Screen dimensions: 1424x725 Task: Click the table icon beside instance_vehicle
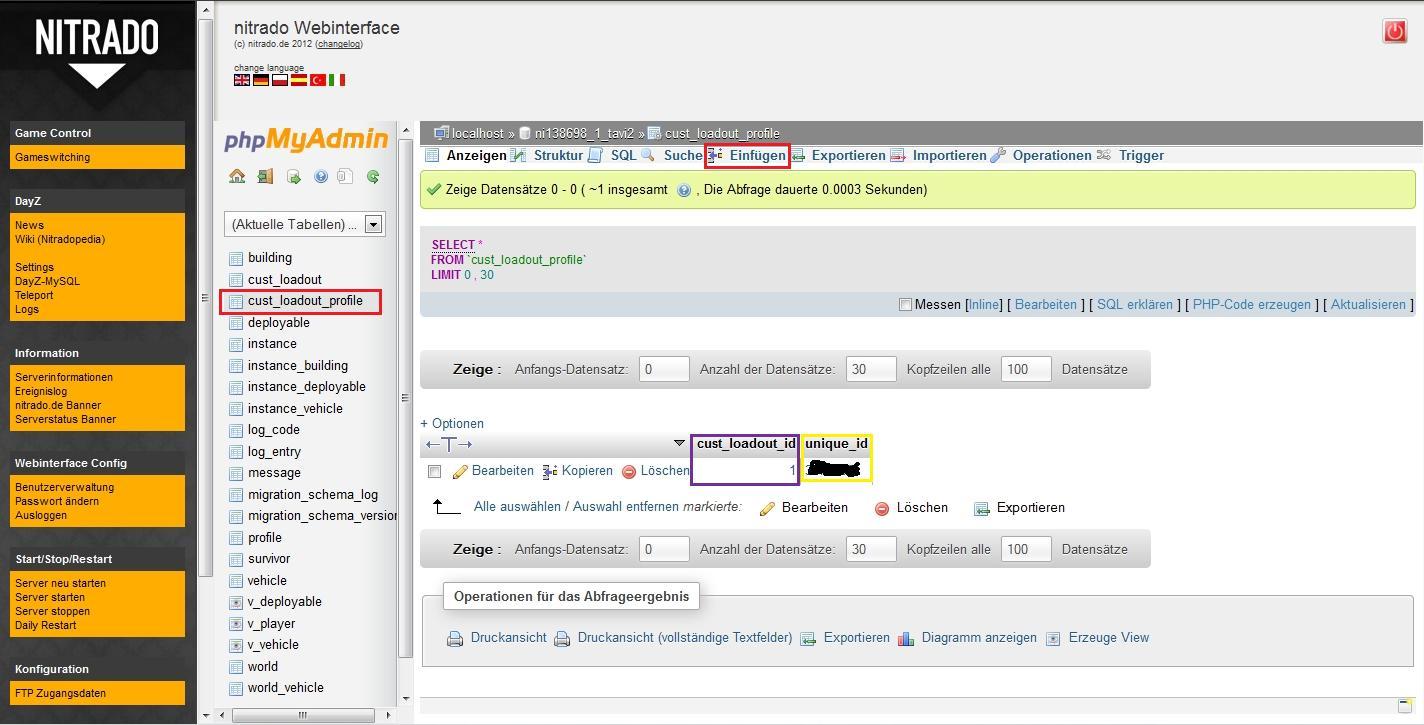pos(236,409)
